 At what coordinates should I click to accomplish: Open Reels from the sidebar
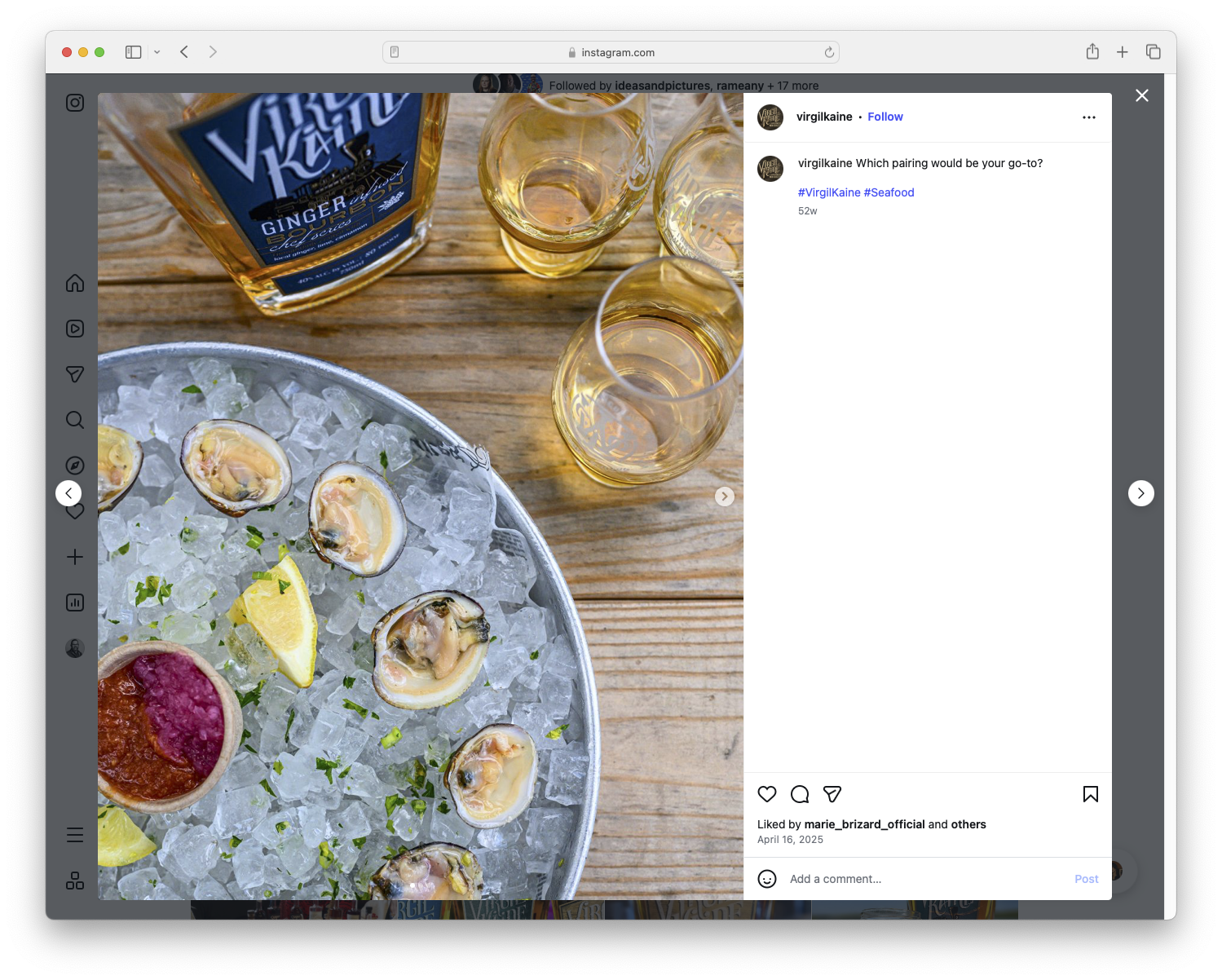(x=74, y=329)
